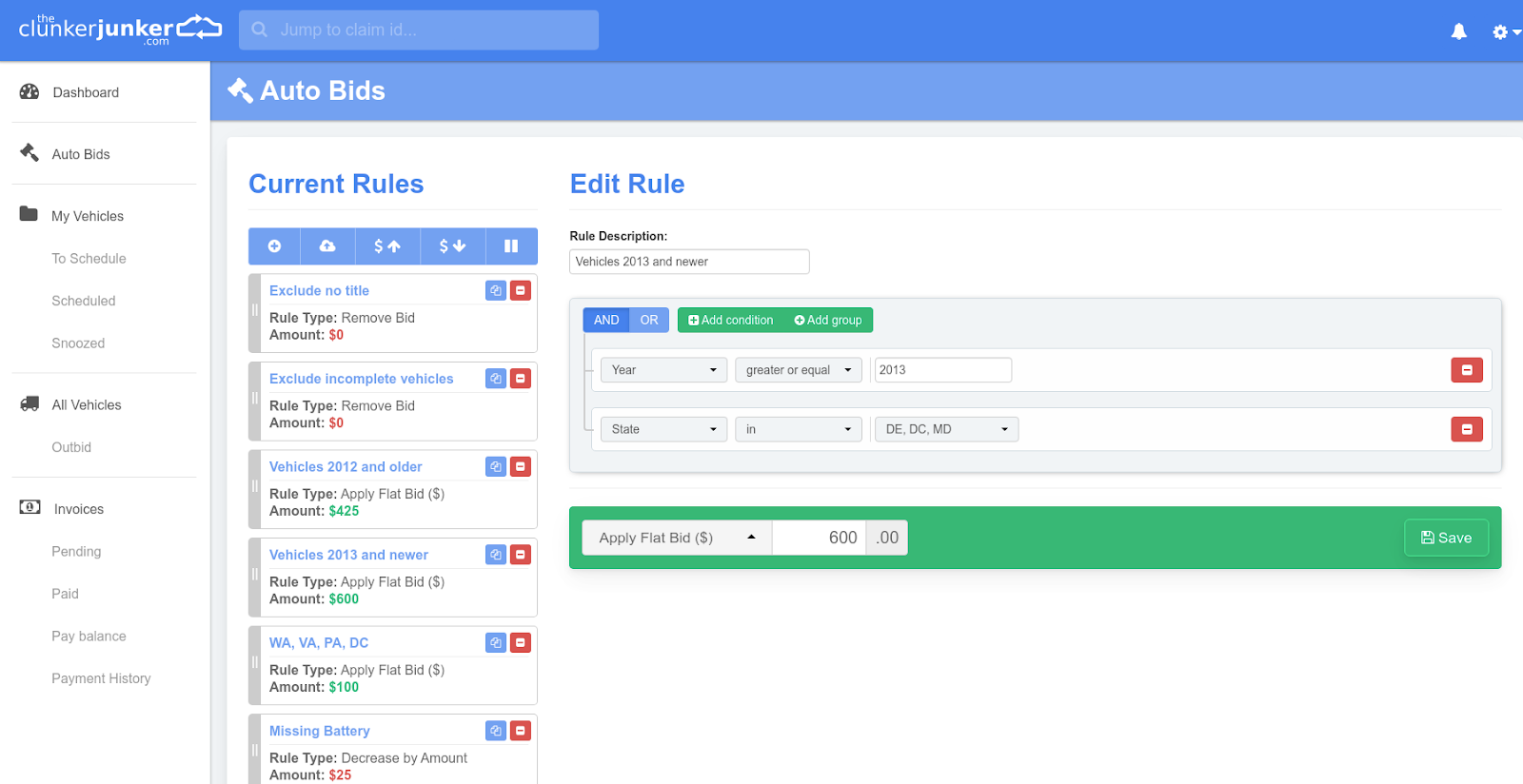This screenshot has width=1523, height=784.
Task: Add a new rule with the plus icon
Action: (274, 246)
